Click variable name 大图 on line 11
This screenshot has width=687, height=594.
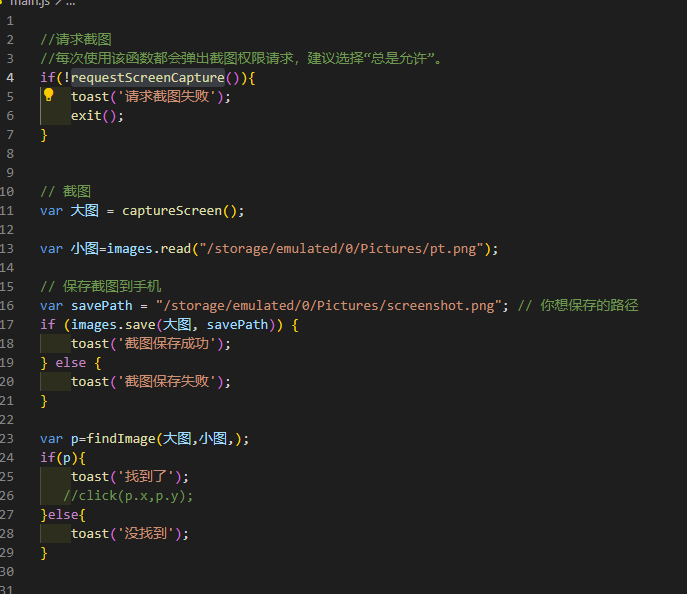(85, 210)
